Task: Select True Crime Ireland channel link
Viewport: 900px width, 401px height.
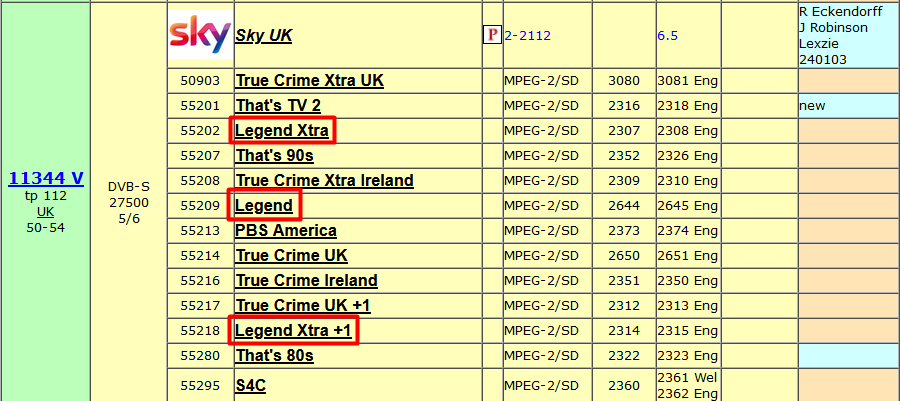Action: [306, 280]
